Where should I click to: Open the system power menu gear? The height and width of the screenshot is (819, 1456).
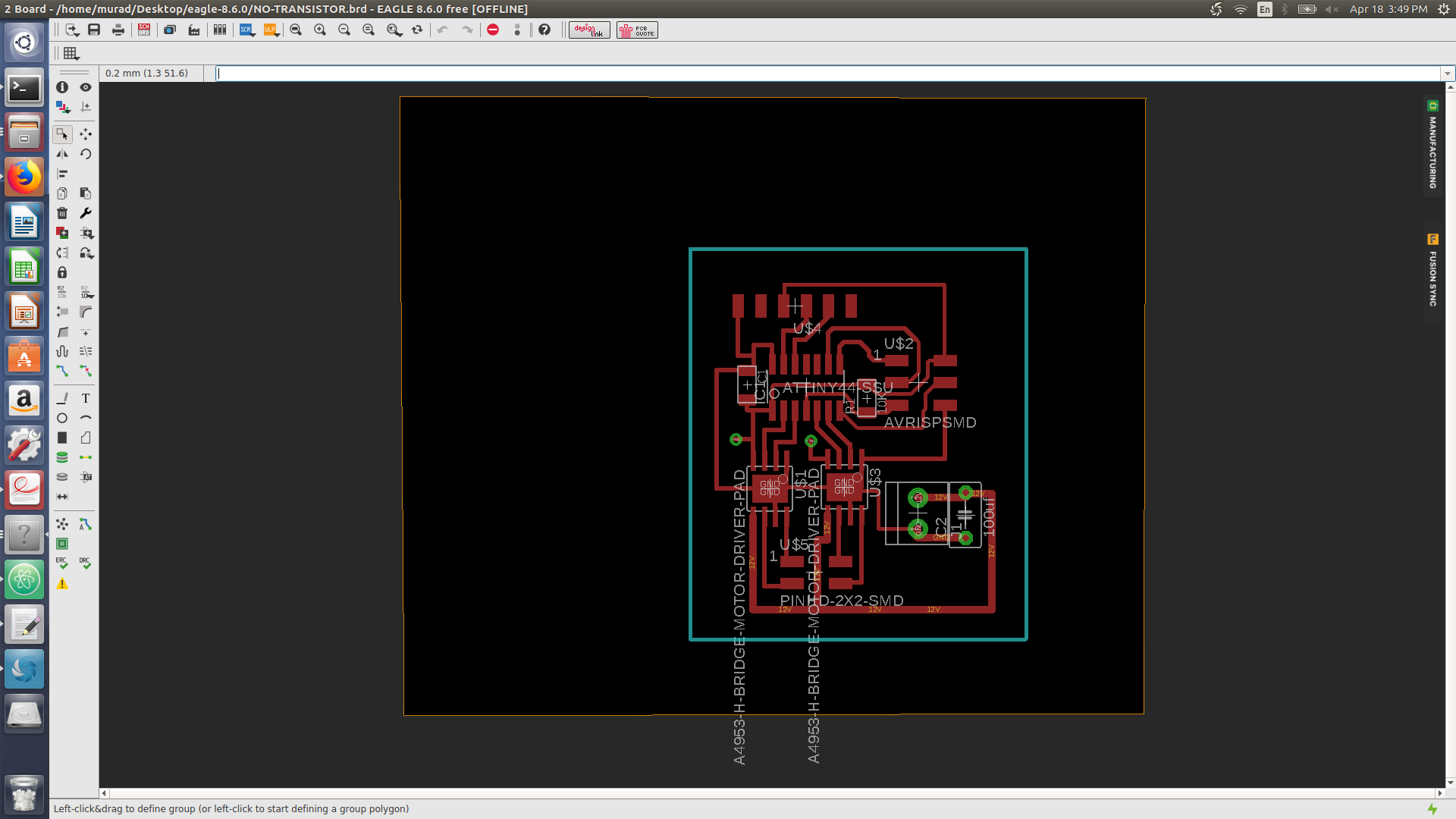(1444, 9)
